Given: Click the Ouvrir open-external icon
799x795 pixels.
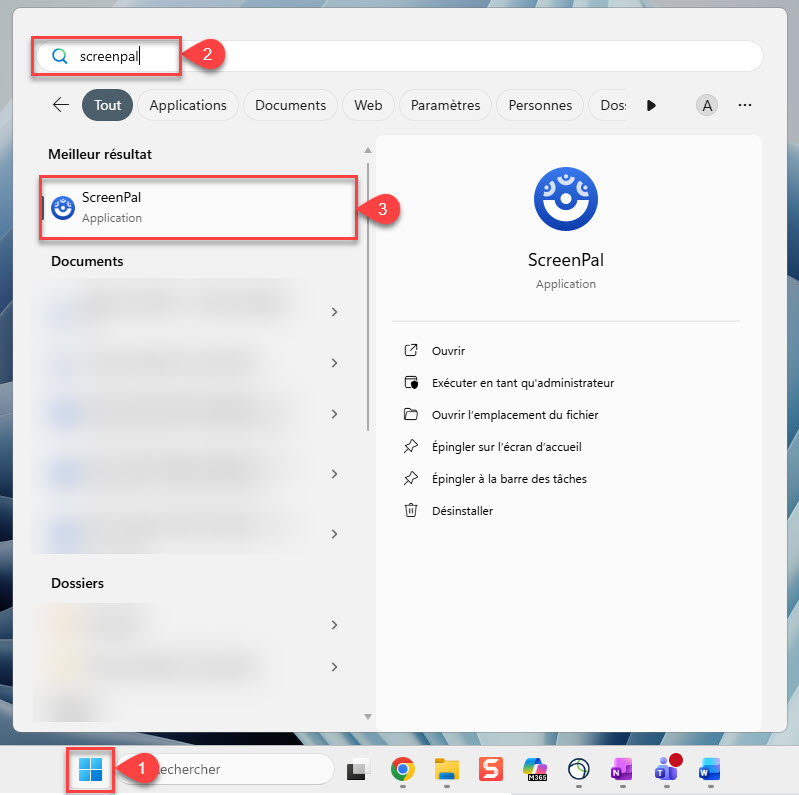Looking at the screenshot, I should click(411, 350).
